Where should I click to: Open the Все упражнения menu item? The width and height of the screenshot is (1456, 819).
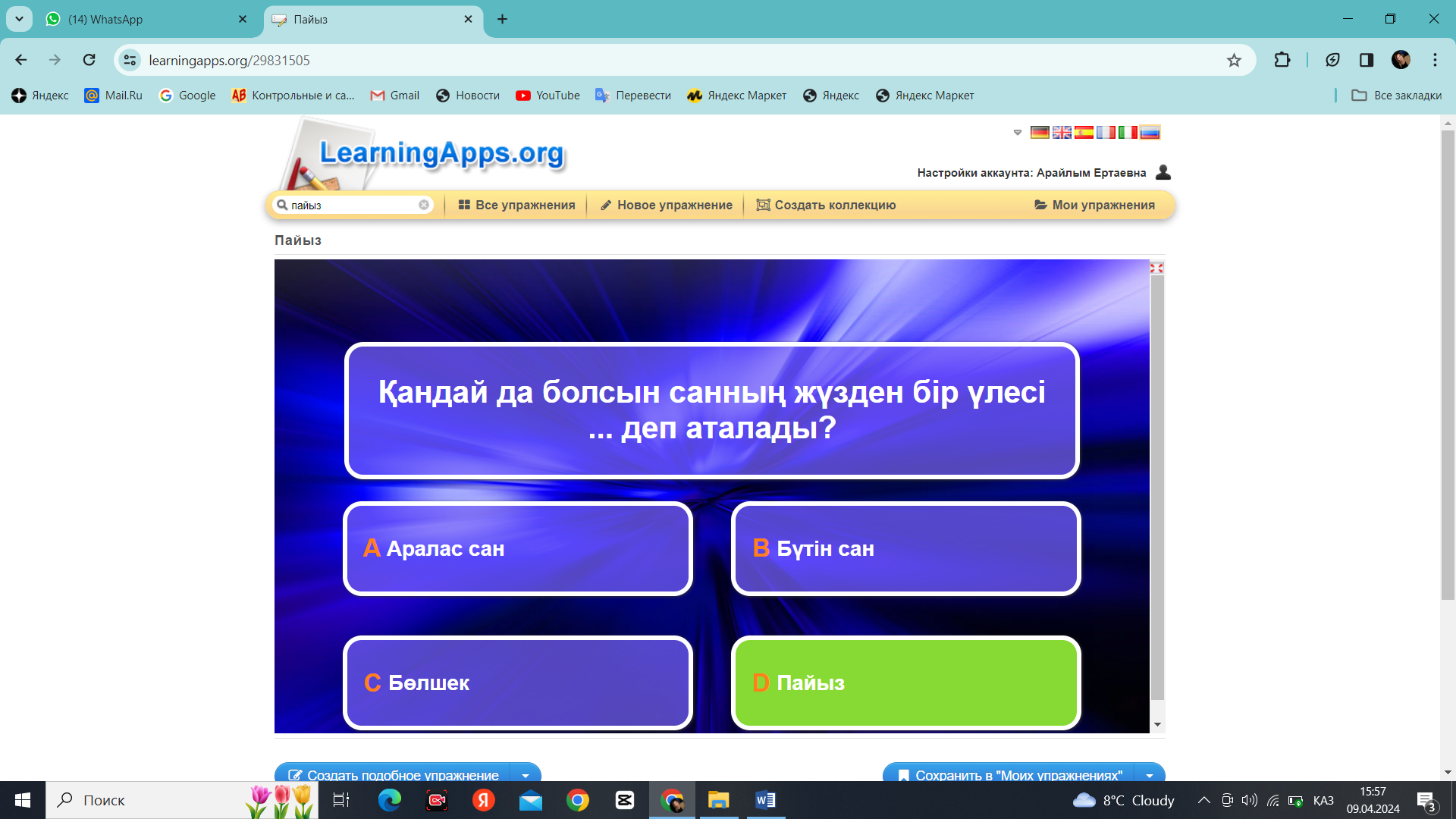[516, 205]
